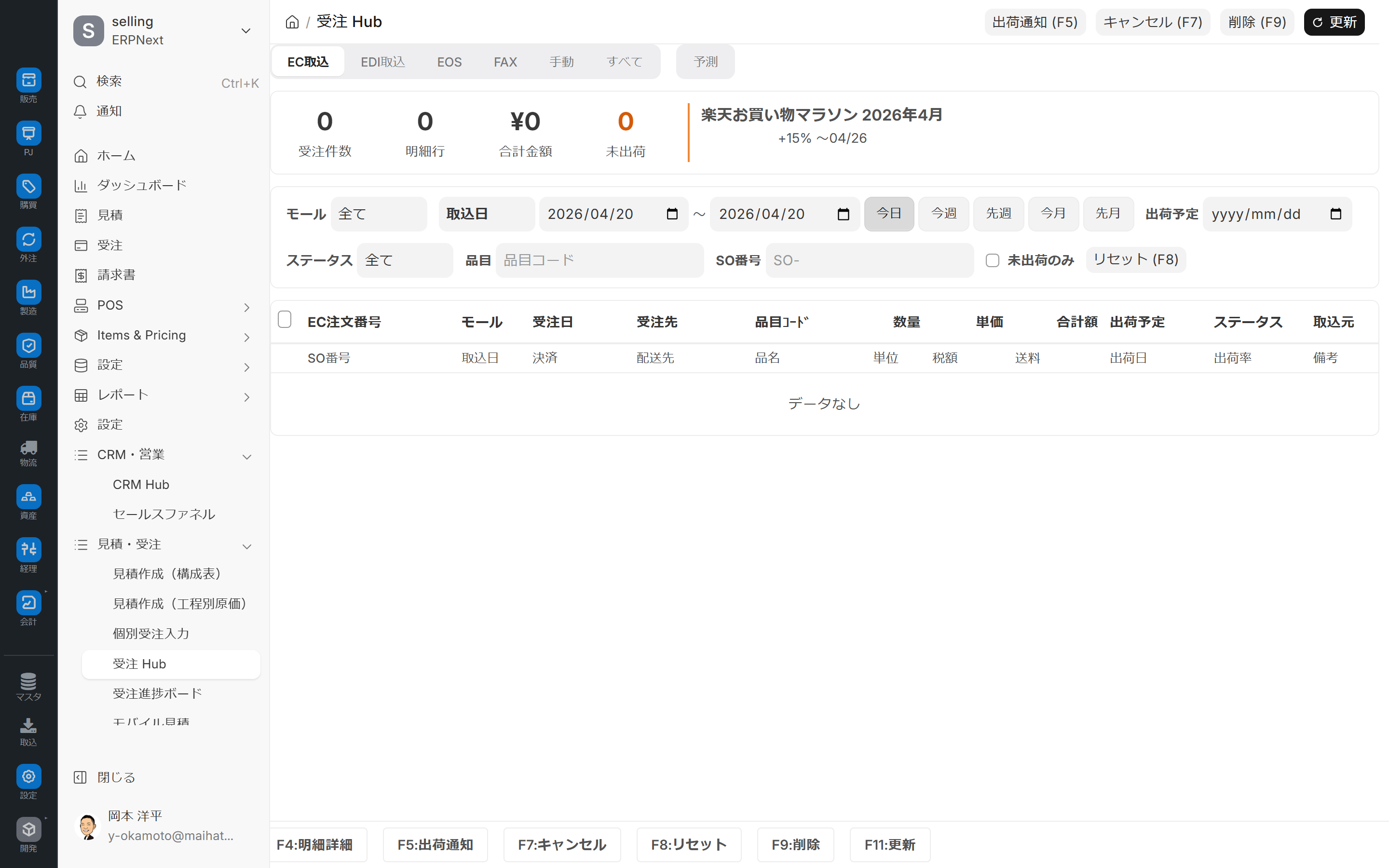Open the モール dropdown filter
Screen dimensions: 1389x868
(x=378, y=214)
